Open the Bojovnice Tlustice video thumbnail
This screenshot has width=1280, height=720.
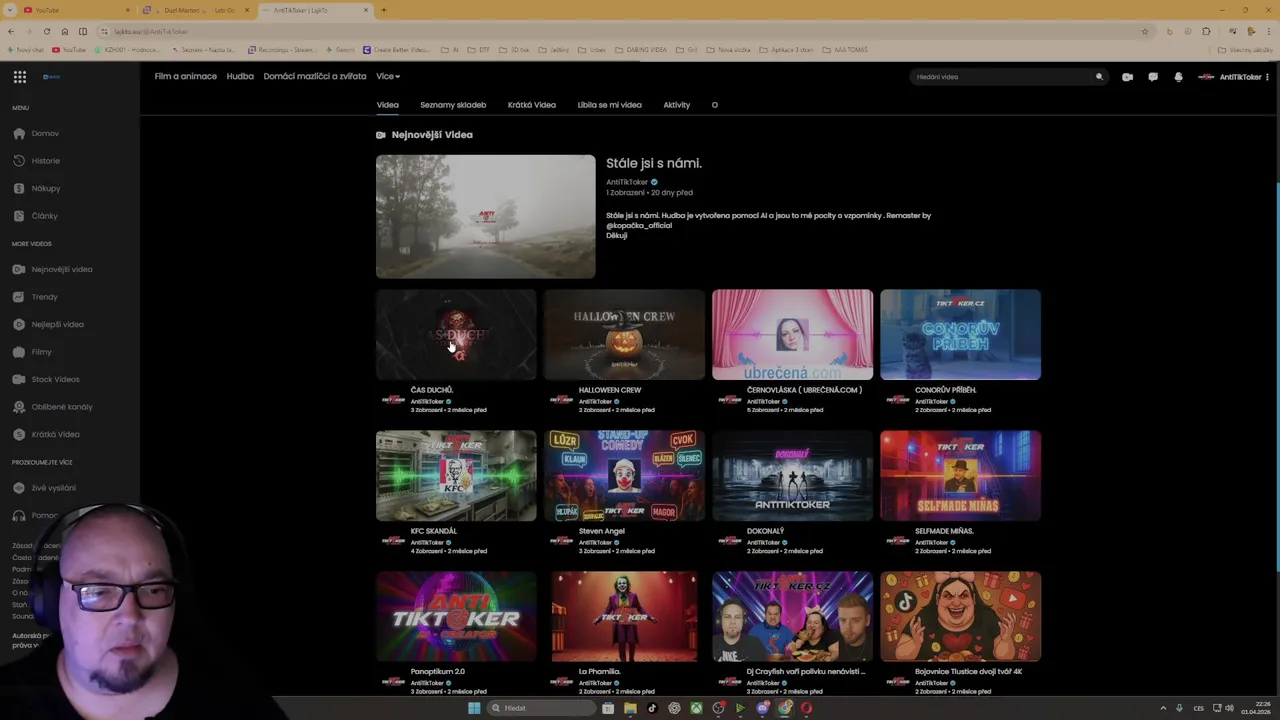pos(960,617)
